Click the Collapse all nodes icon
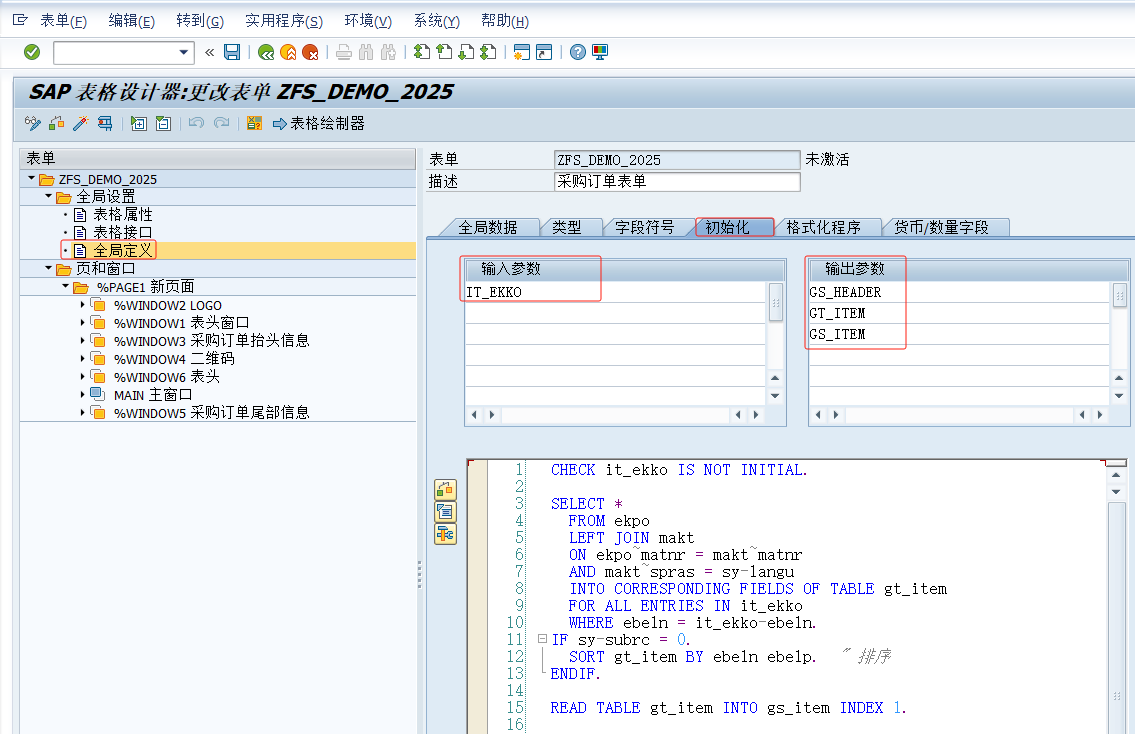The height and width of the screenshot is (734, 1135). pos(164,124)
